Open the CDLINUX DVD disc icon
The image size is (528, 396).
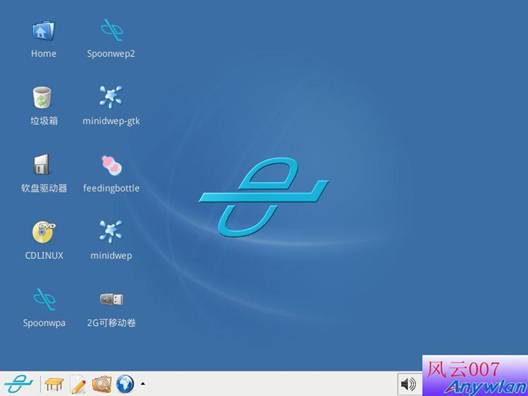click(x=44, y=232)
